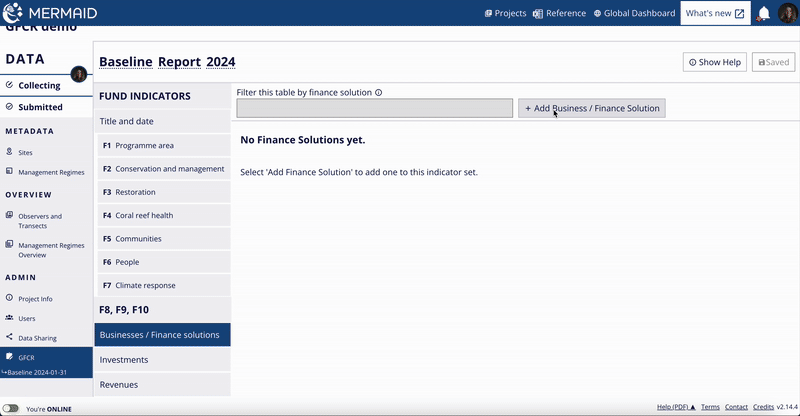Image resolution: width=800 pixels, height=416 pixels.
Task: Click the Saved button
Action: pyautogui.click(x=773, y=62)
